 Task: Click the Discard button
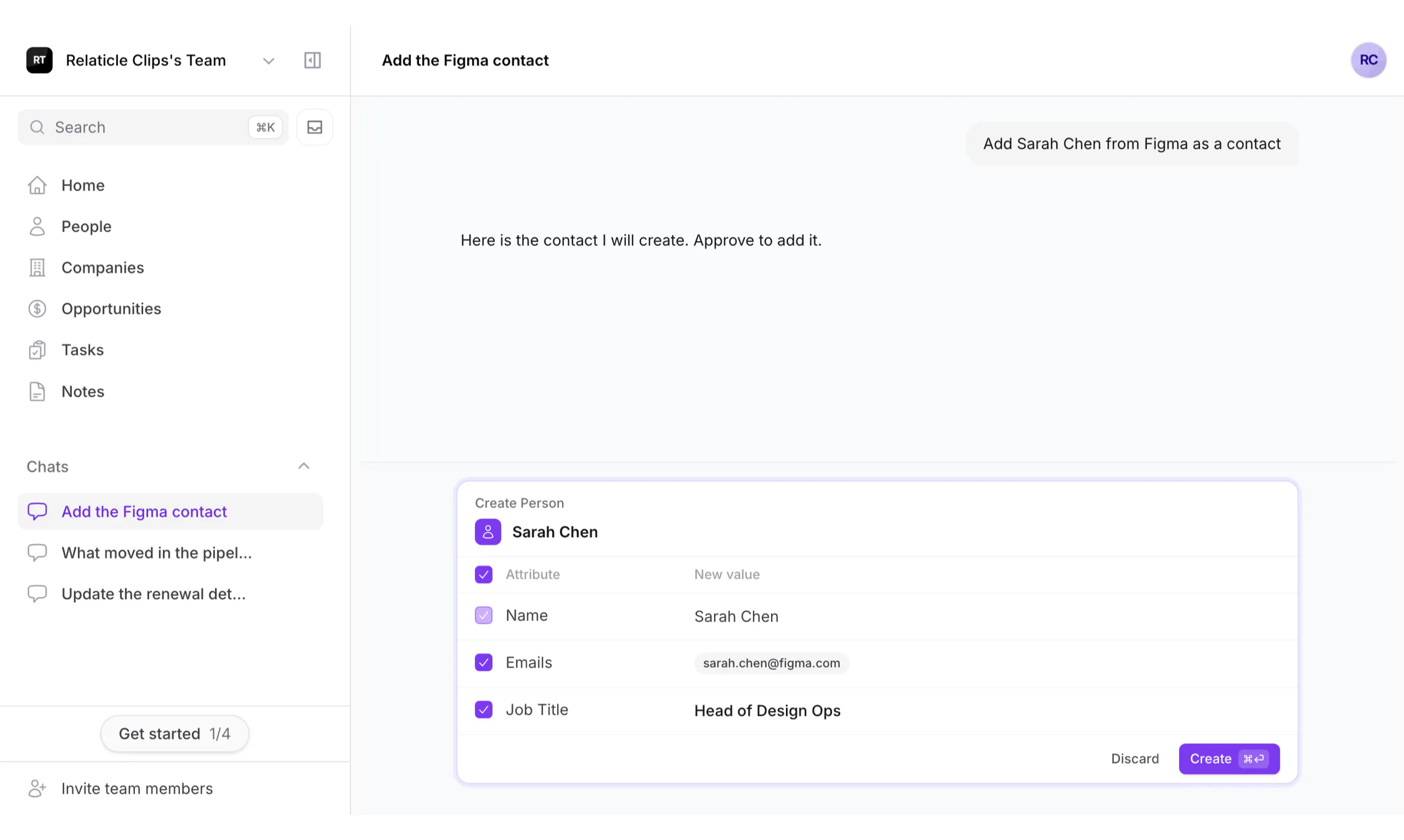[x=1134, y=759]
